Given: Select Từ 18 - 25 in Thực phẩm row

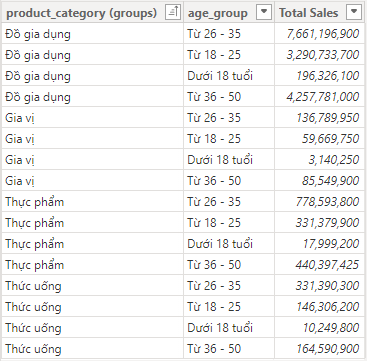Looking at the screenshot, I should click(x=229, y=223).
